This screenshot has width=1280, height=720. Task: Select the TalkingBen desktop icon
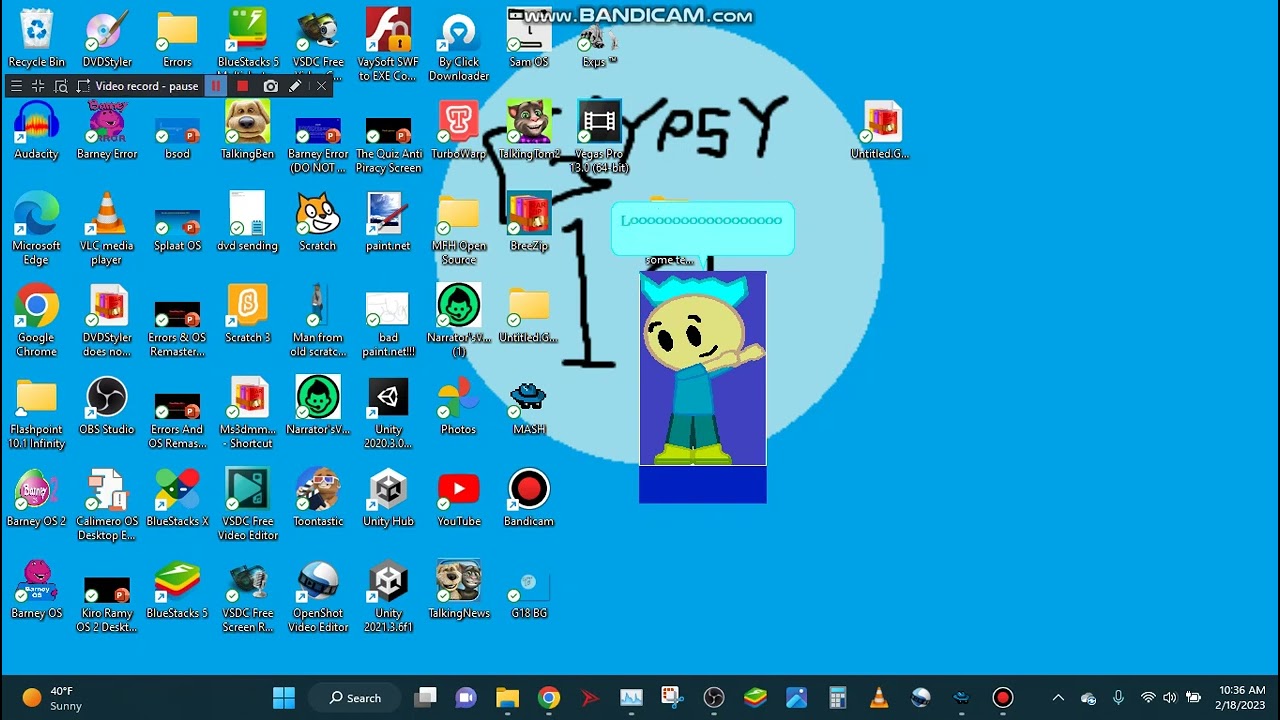click(x=248, y=130)
